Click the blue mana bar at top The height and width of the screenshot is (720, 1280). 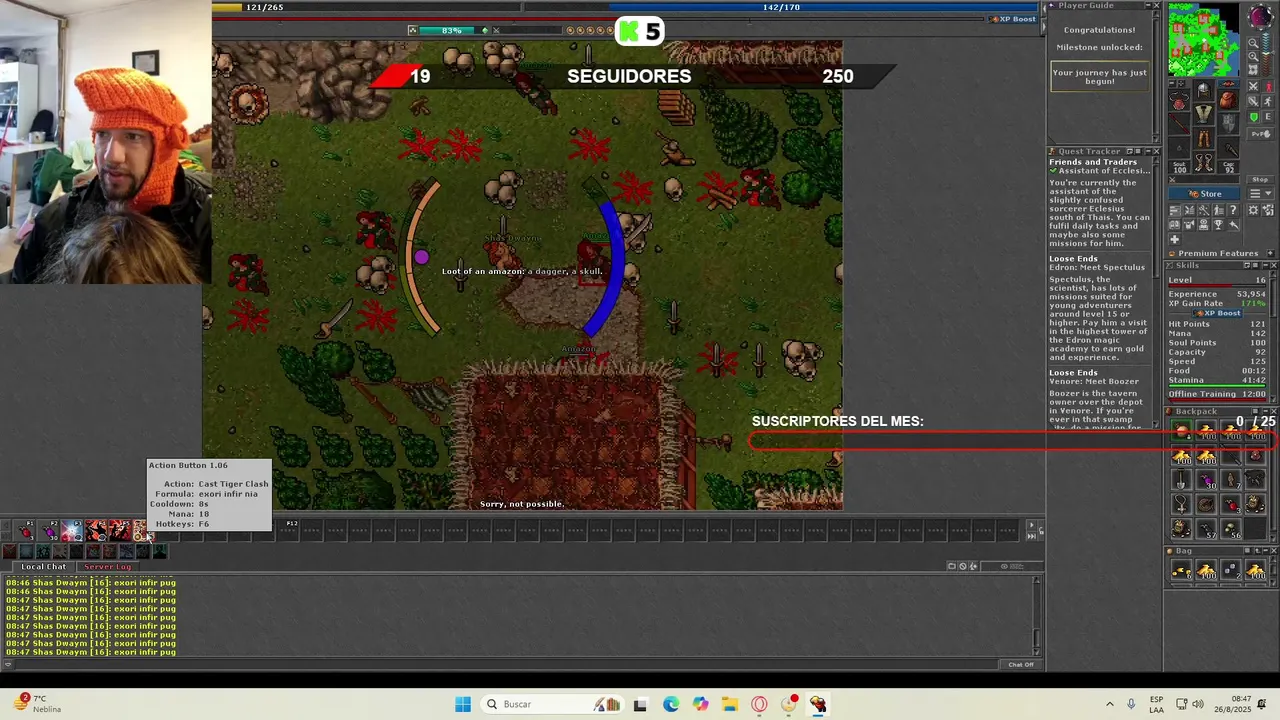click(782, 7)
